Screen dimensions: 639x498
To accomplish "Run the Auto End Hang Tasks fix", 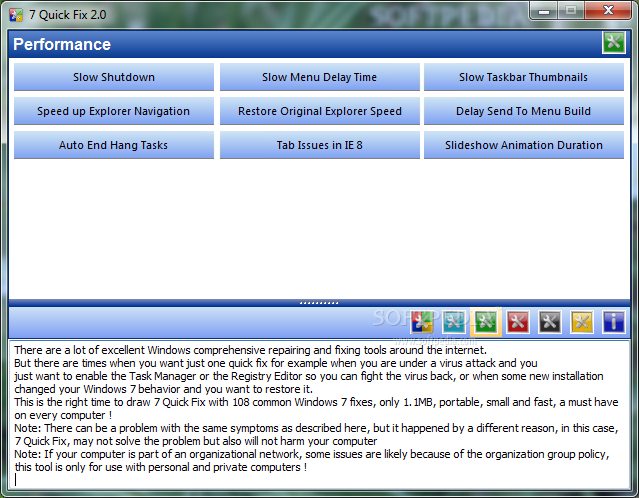I will (114, 145).
